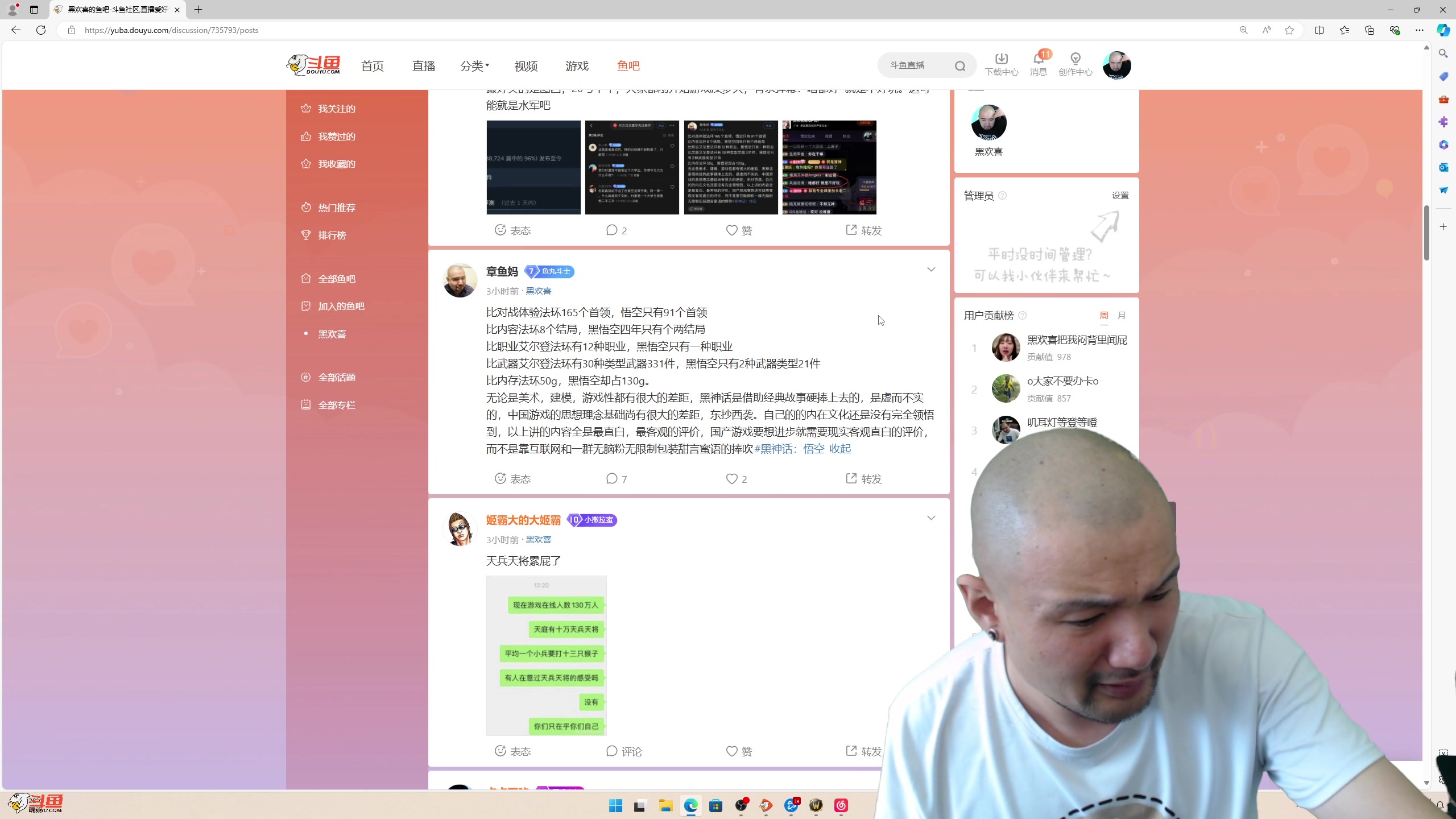Open 创作中心 lightbulb icon
This screenshot has height=819, width=1456.
click(x=1075, y=64)
